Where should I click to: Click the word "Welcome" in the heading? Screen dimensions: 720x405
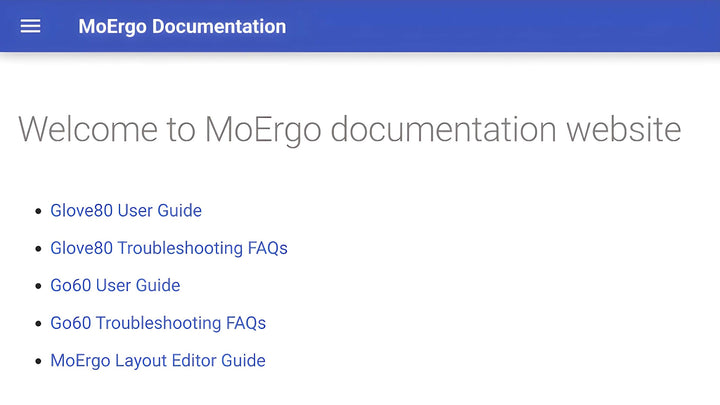[x=88, y=130]
